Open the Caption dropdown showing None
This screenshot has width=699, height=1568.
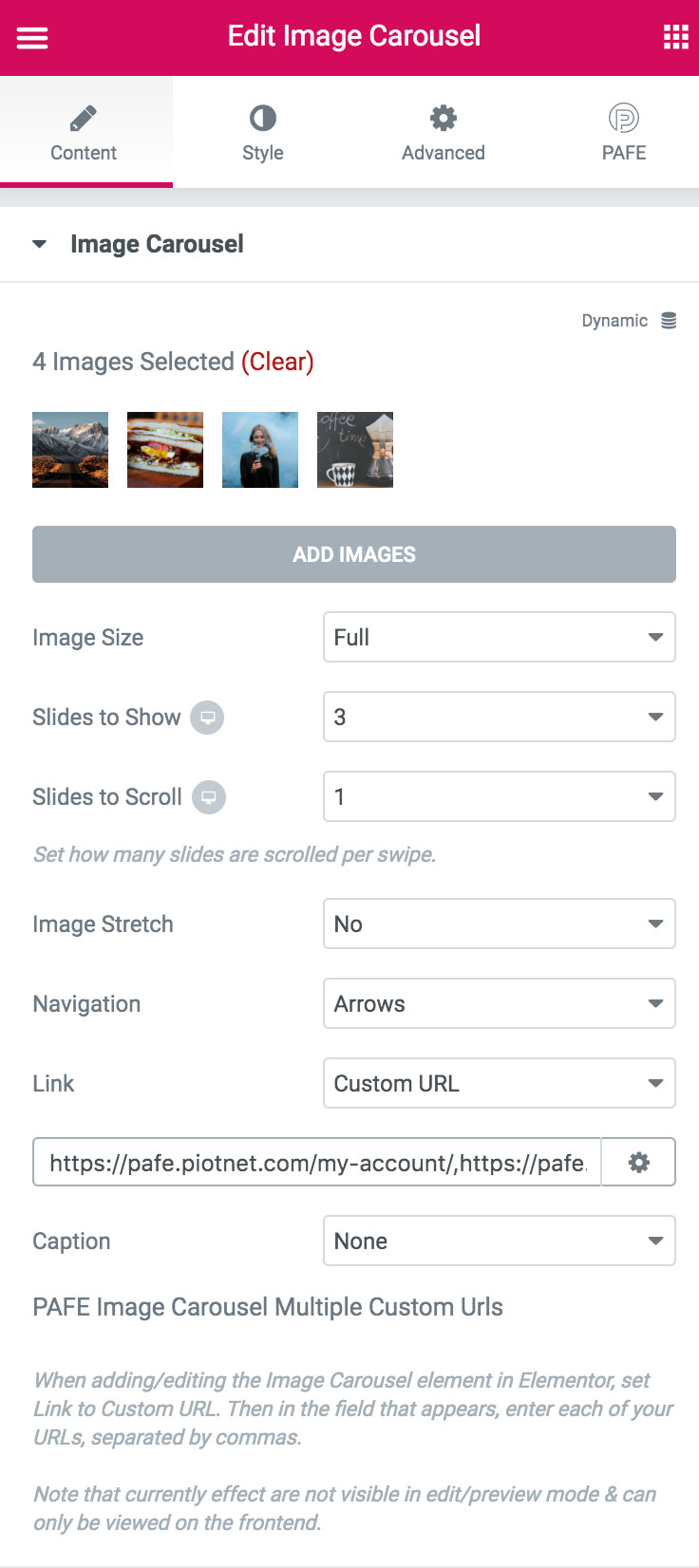[x=500, y=1241]
